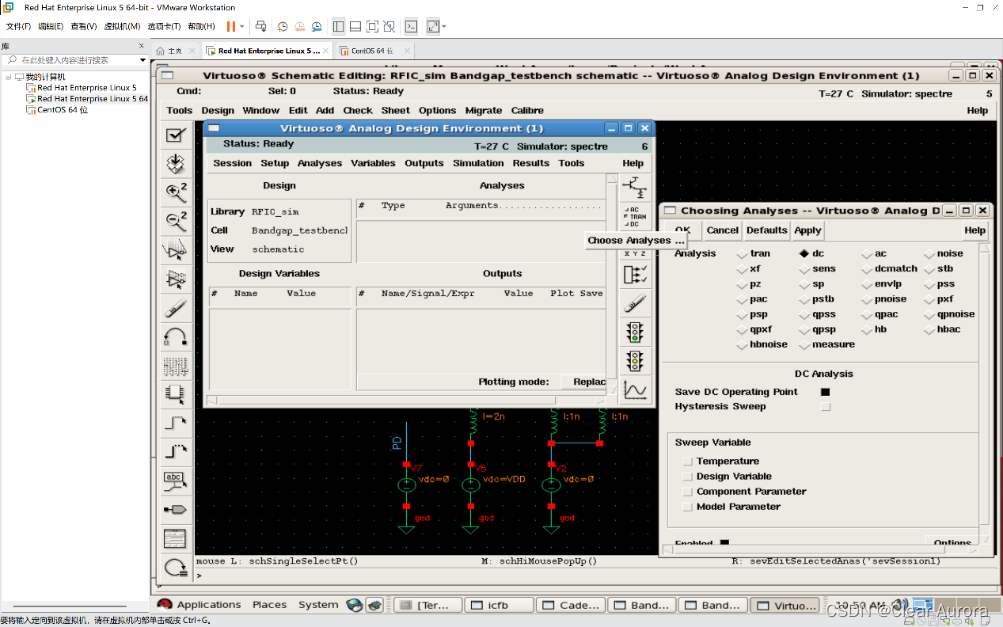1003x627 pixels.
Task: Select the stb analysis radio button
Action: [929, 269]
